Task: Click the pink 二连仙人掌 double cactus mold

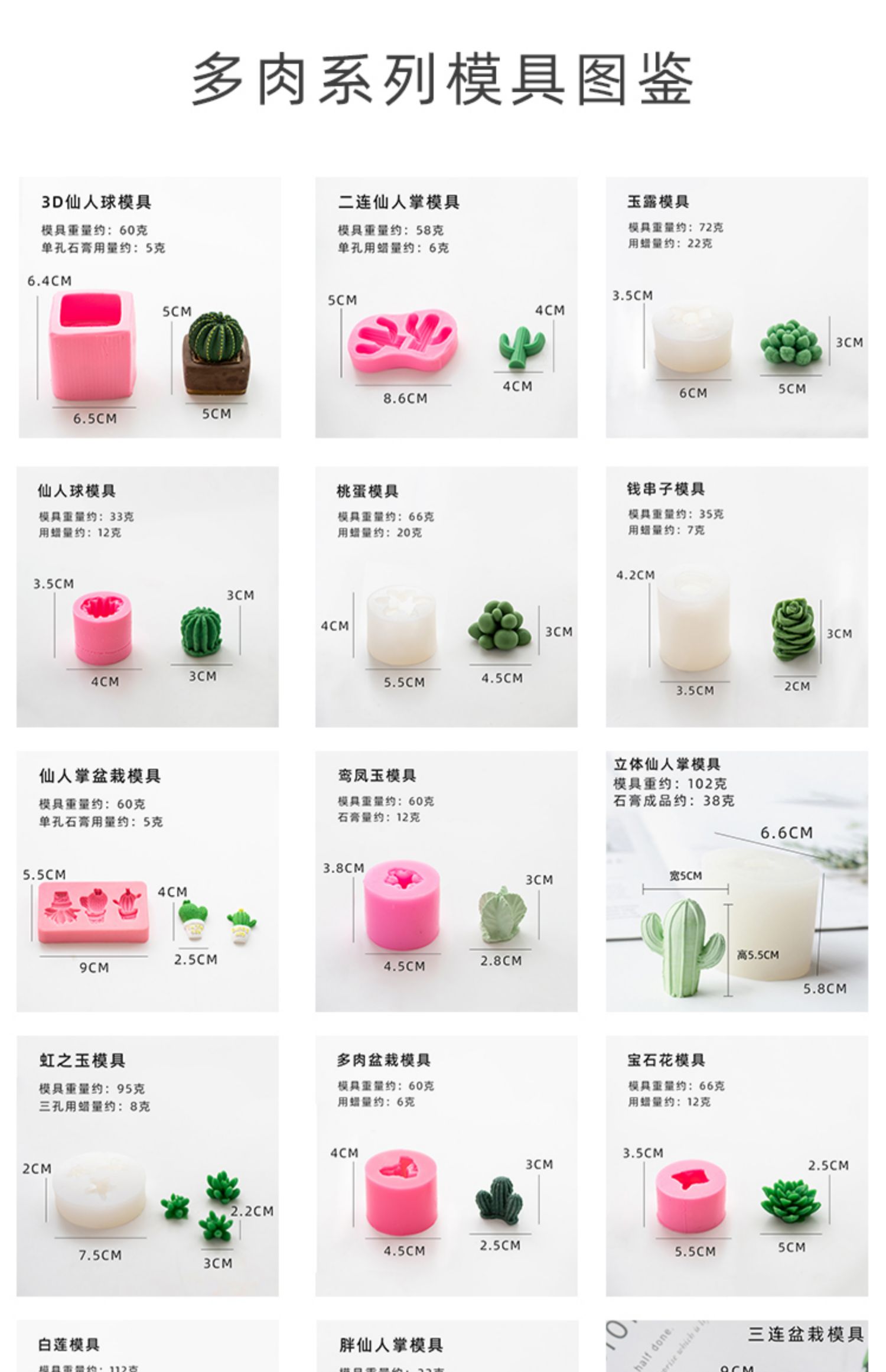Action: (x=402, y=341)
